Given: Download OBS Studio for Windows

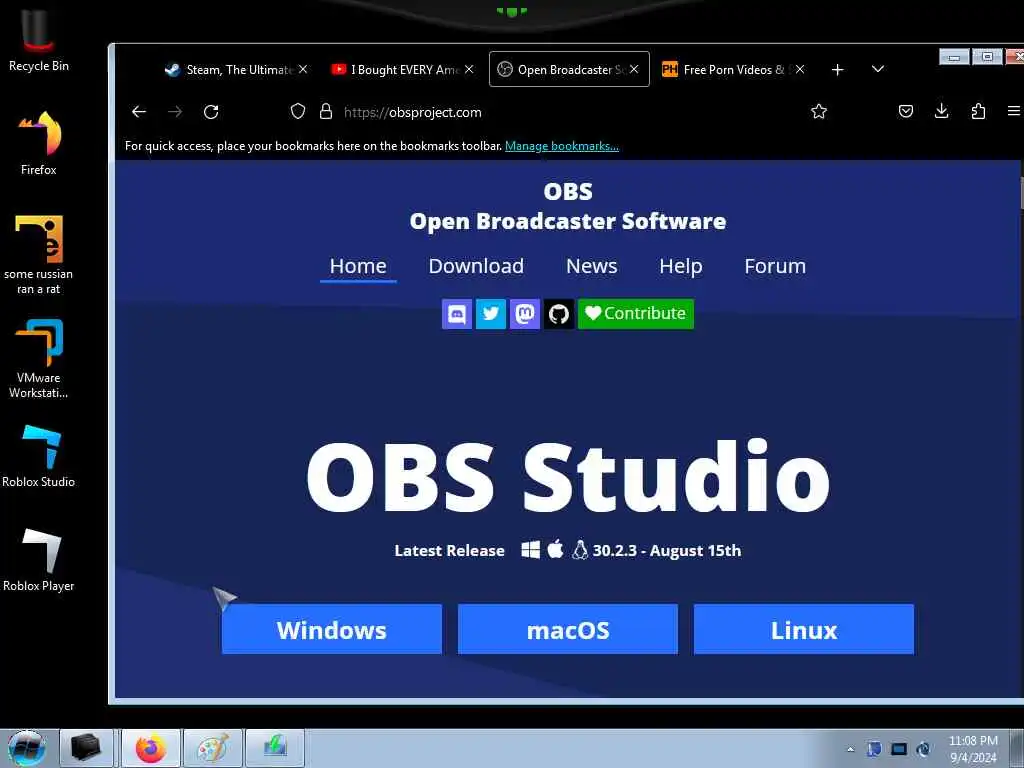Looking at the screenshot, I should [332, 629].
